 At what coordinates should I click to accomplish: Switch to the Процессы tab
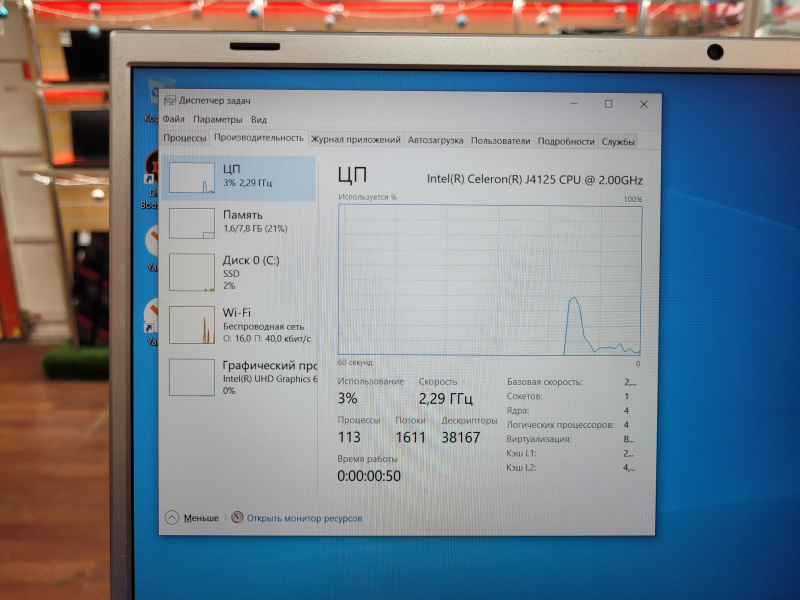click(185, 140)
